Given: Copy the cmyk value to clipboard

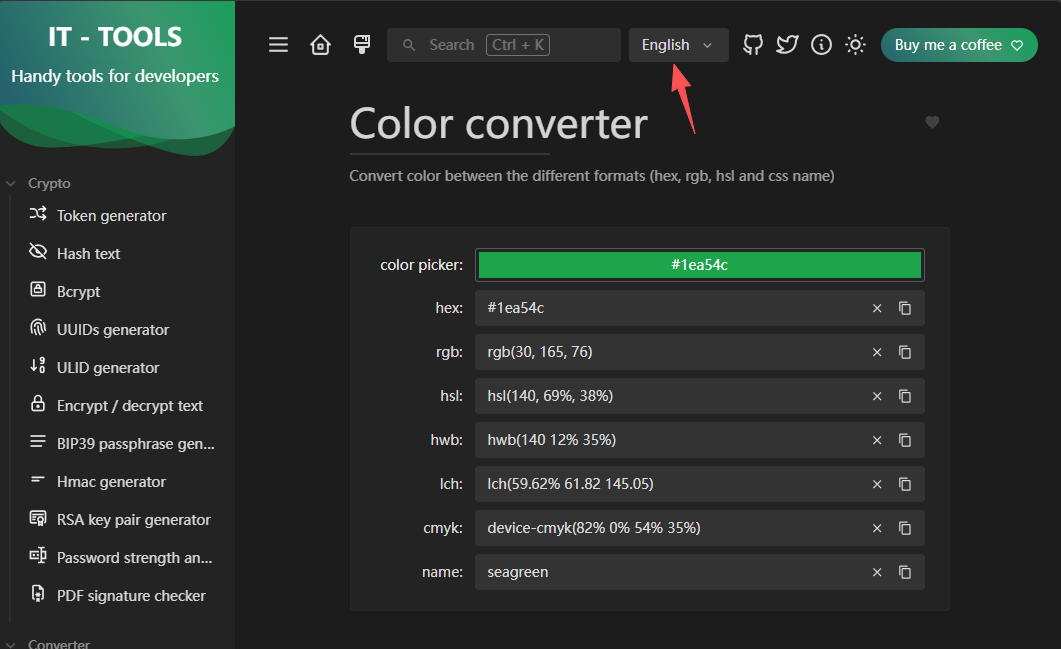Looking at the screenshot, I should (x=905, y=528).
